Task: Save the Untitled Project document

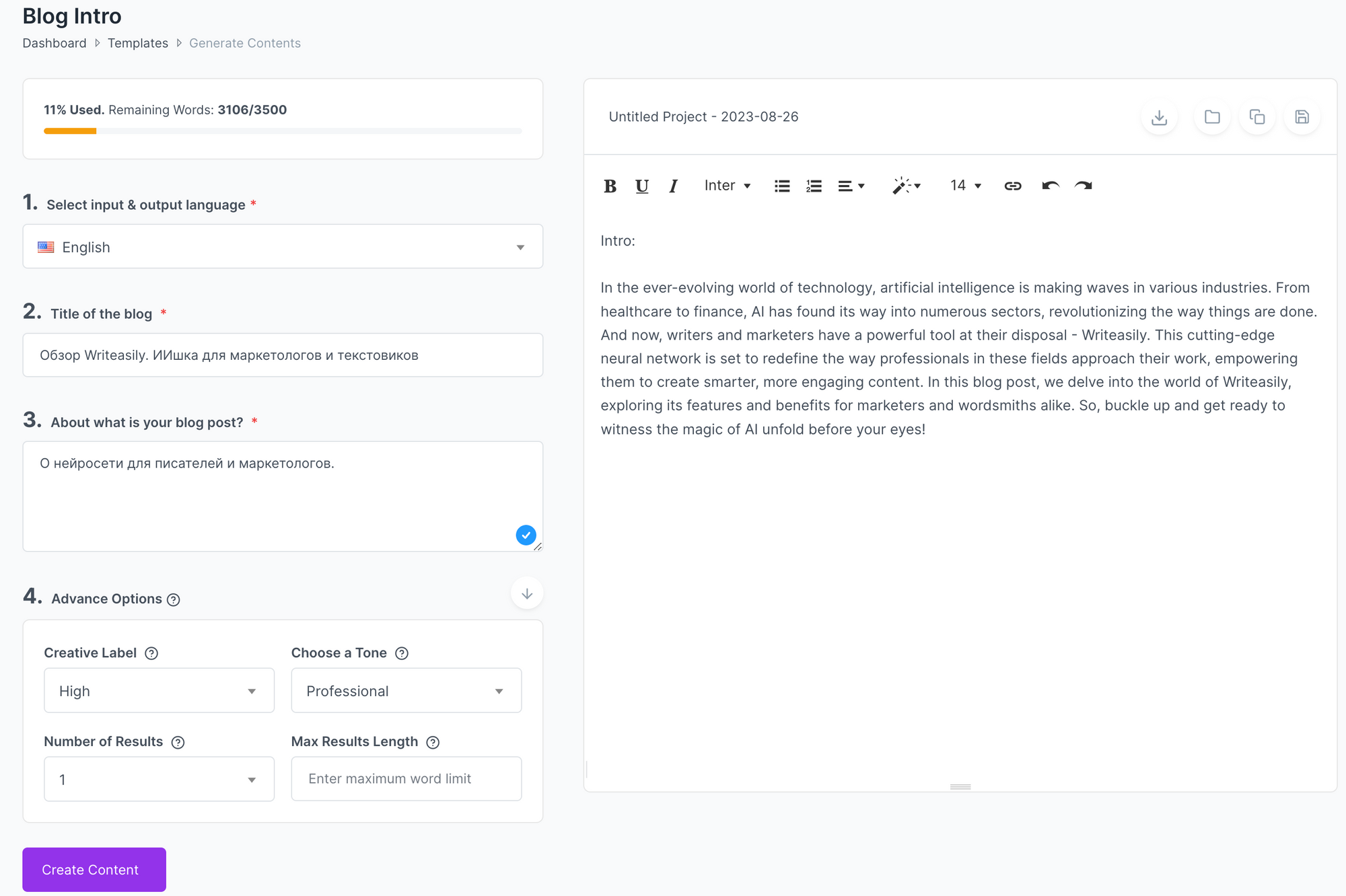Action: (x=1302, y=117)
